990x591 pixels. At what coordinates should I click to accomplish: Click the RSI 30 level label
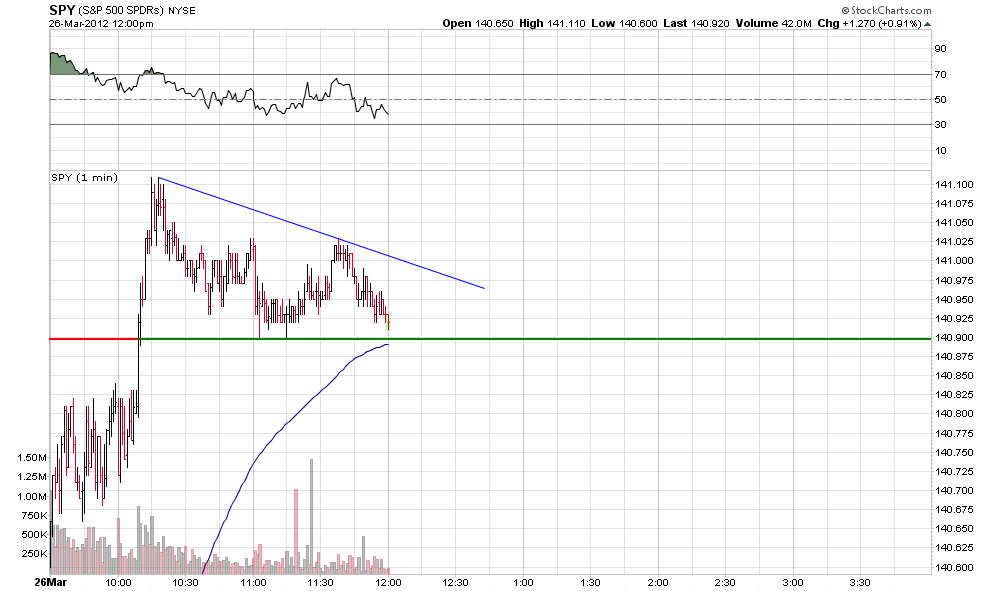click(x=940, y=124)
